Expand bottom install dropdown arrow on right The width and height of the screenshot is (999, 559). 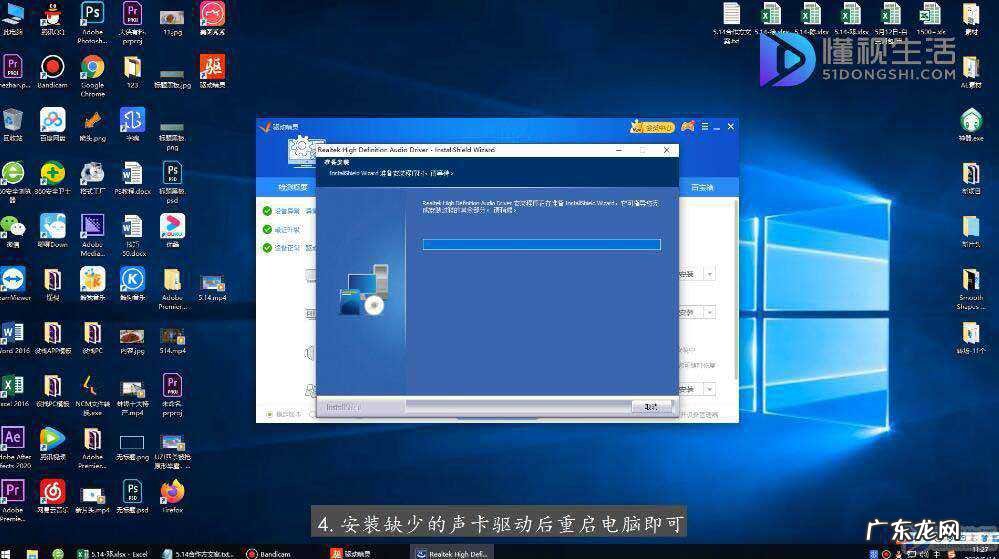click(x=710, y=389)
